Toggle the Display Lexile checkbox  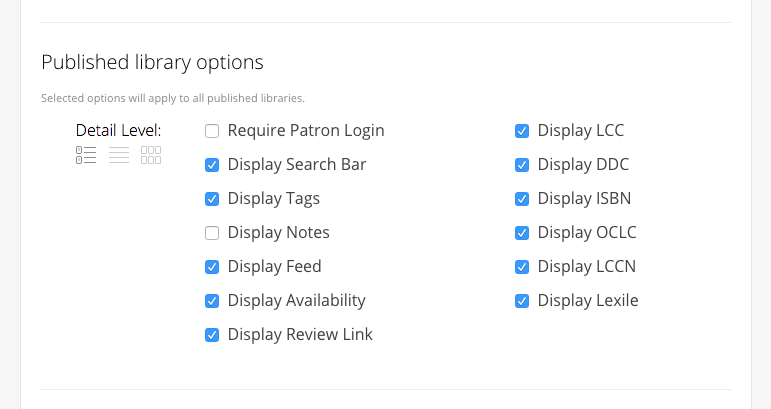tap(522, 301)
